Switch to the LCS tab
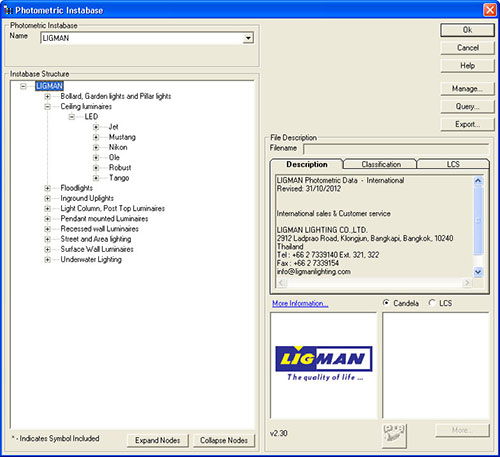The width and height of the screenshot is (500, 457). pyautogui.click(x=453, y=164)
